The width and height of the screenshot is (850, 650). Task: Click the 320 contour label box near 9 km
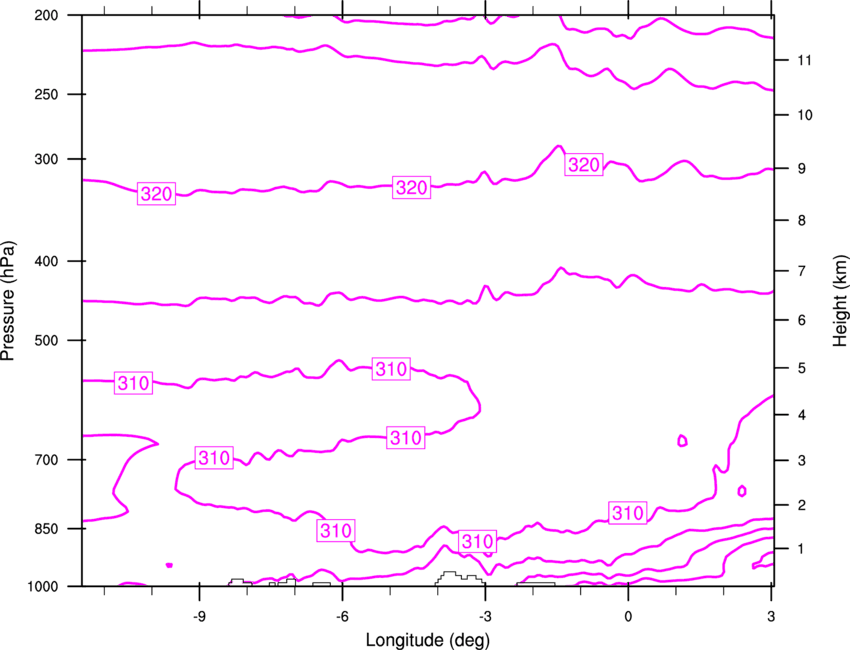click(x=584, y=164)
